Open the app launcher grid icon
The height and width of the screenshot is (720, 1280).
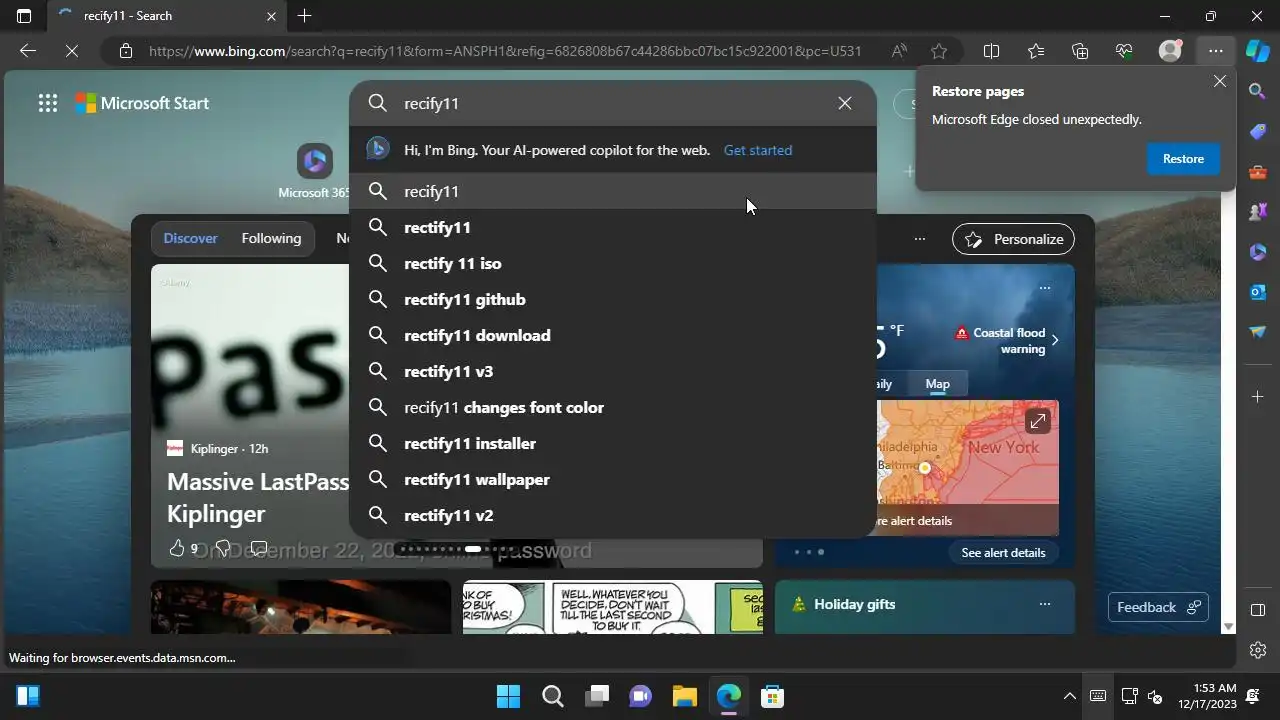(x=47, y=103)
